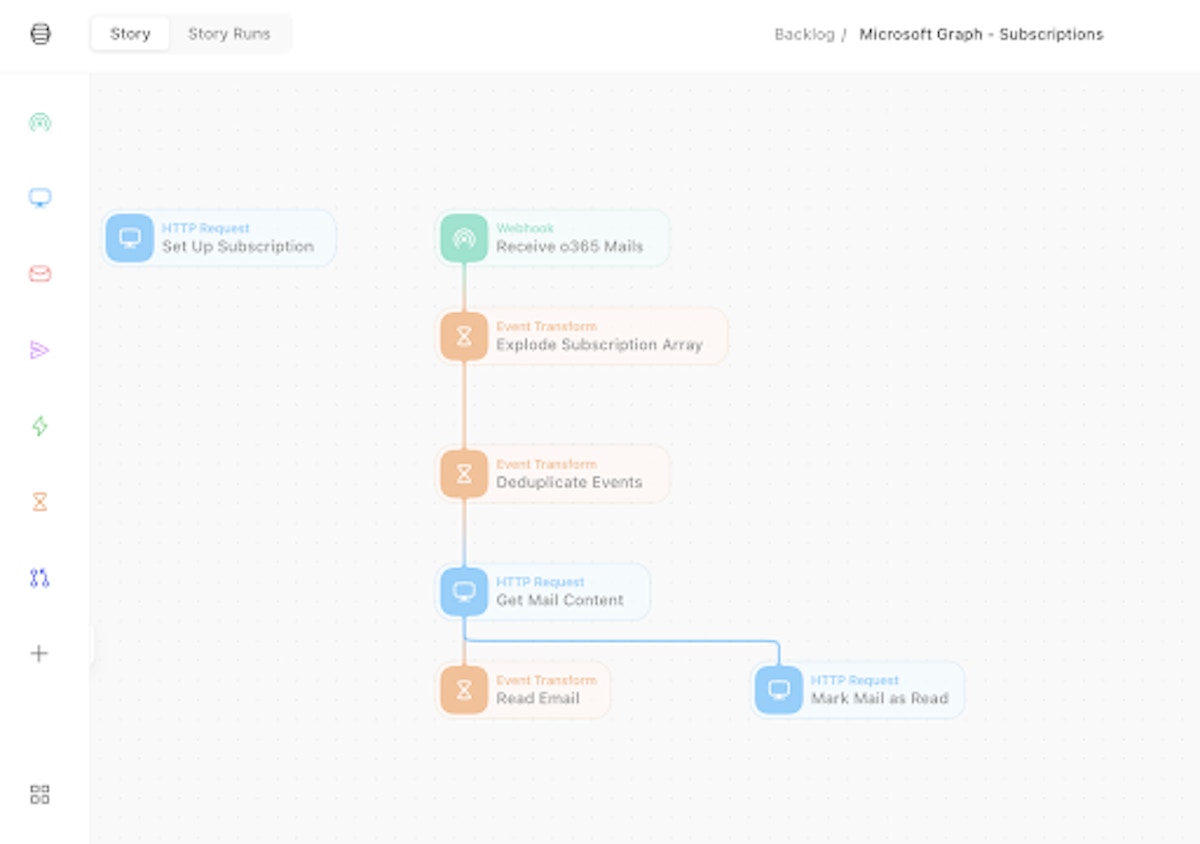Select the blue branching nodes sidebar icon
1200x844 pixels.
pos(40,578)
